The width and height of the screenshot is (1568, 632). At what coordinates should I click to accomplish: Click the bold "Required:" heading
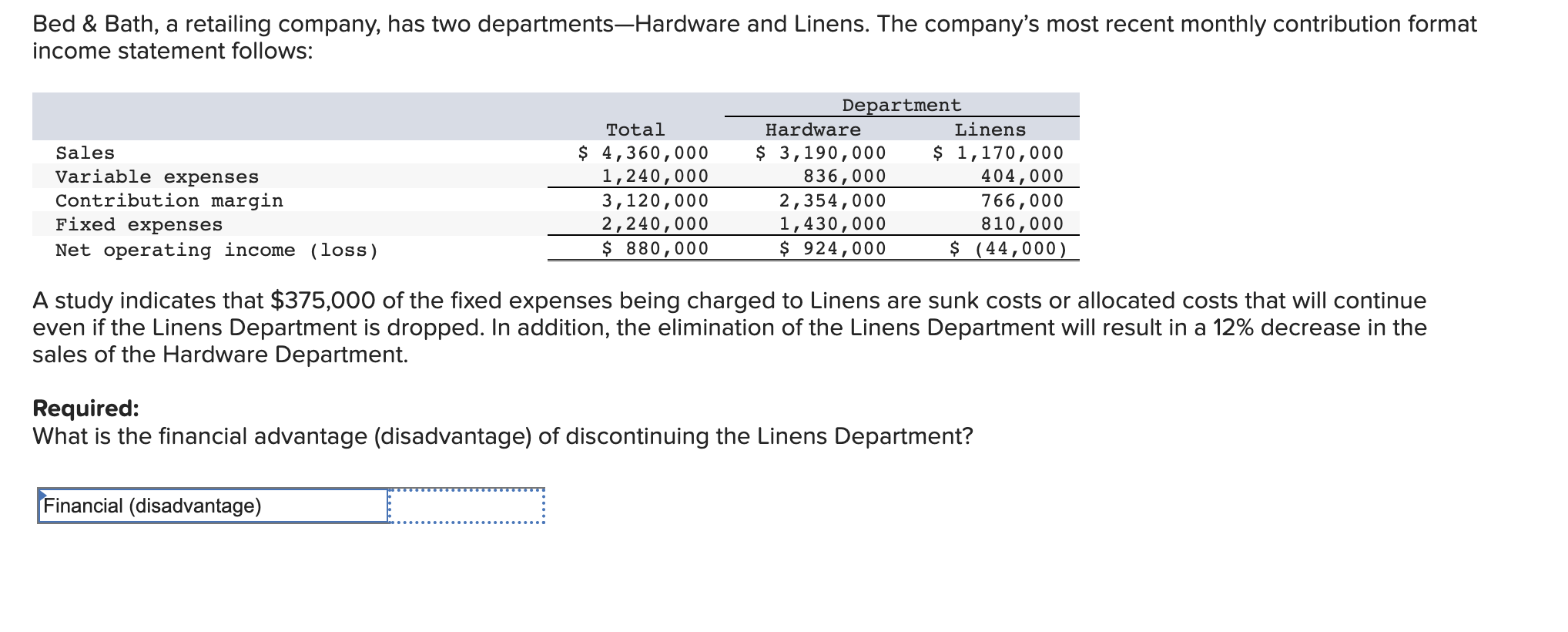[x=85, y=408]
